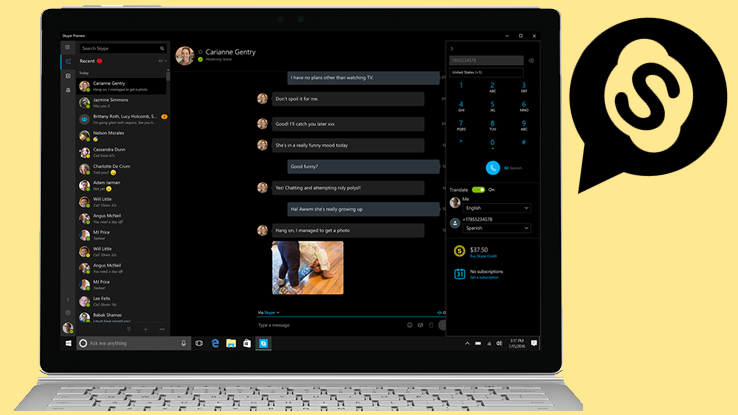The image size is (738, 415).
Task: Open Skype settings gear in sidebar
Action: [x=68, y=312]
